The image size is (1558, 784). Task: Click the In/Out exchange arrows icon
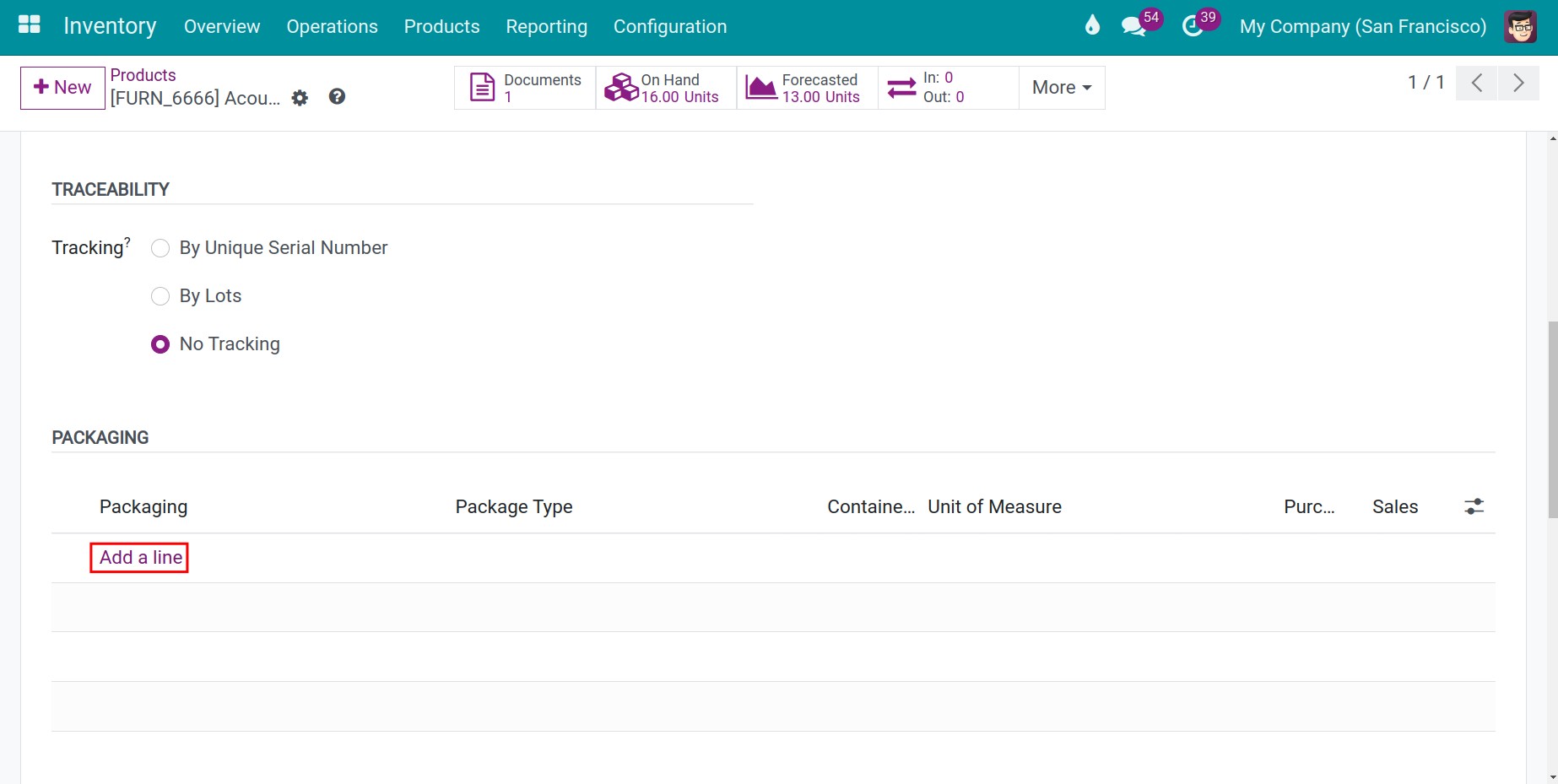coord(901,88)
